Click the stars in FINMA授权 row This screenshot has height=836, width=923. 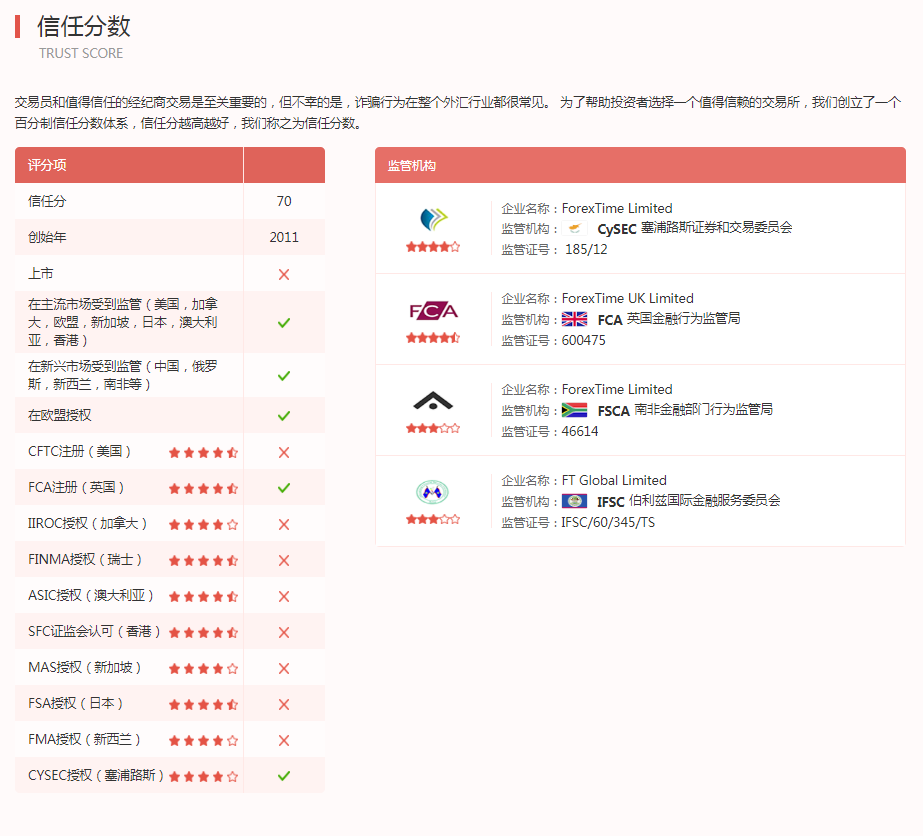click(x=203, y=560)
